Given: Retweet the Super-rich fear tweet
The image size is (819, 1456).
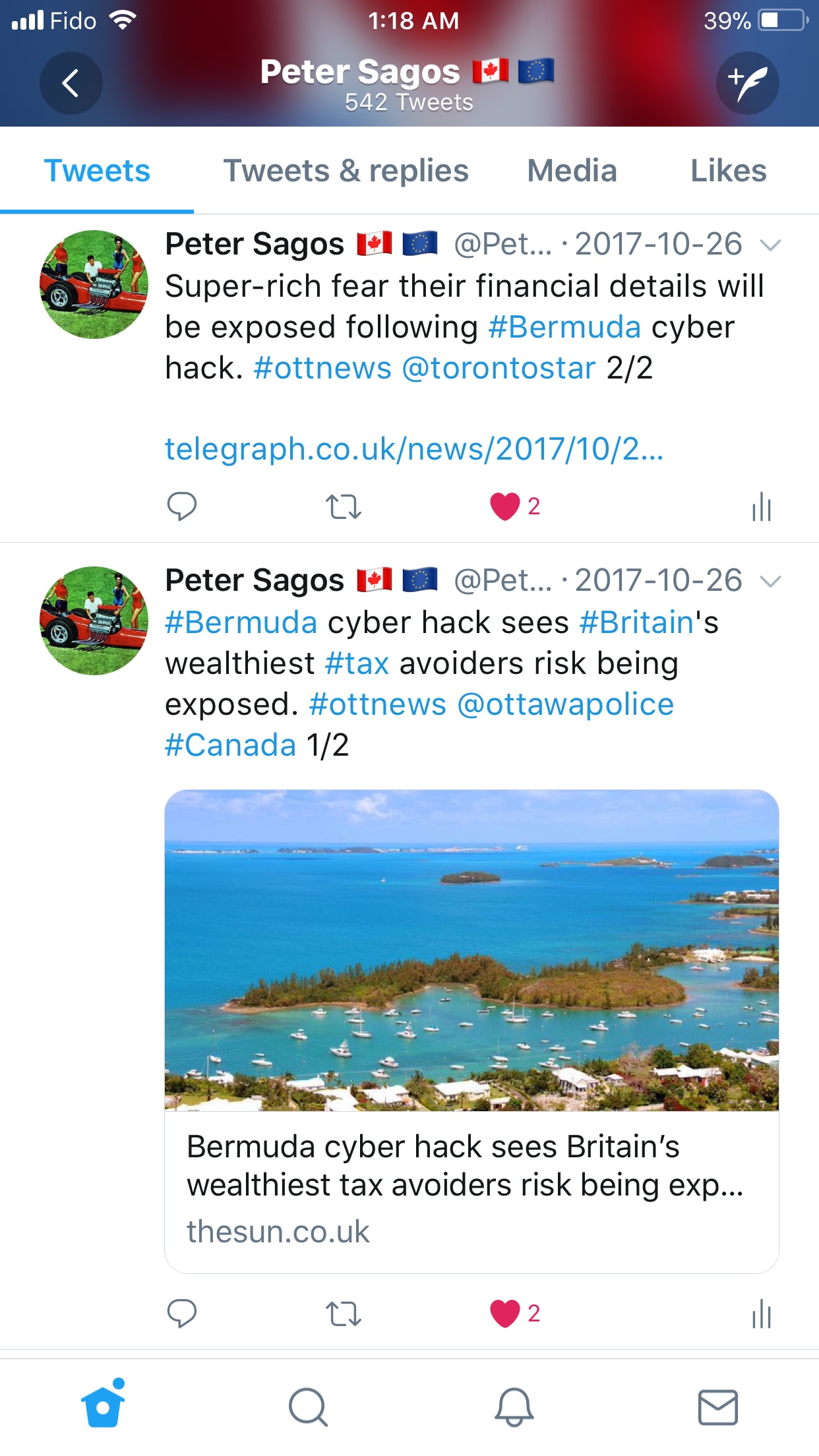Looking at the screenshot, I should (x=344, y=506).
